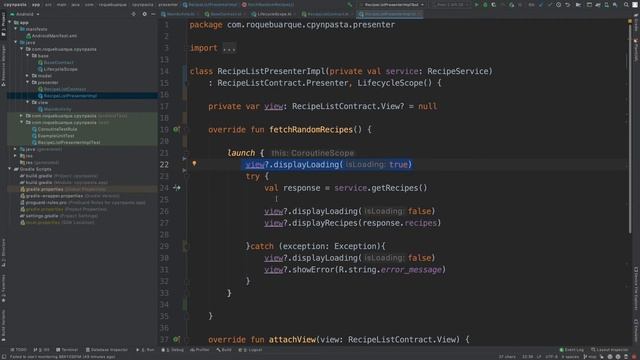The image size is (640, 360).
Task: Open the Logcat tool window
Action: [x=250, y=350]
